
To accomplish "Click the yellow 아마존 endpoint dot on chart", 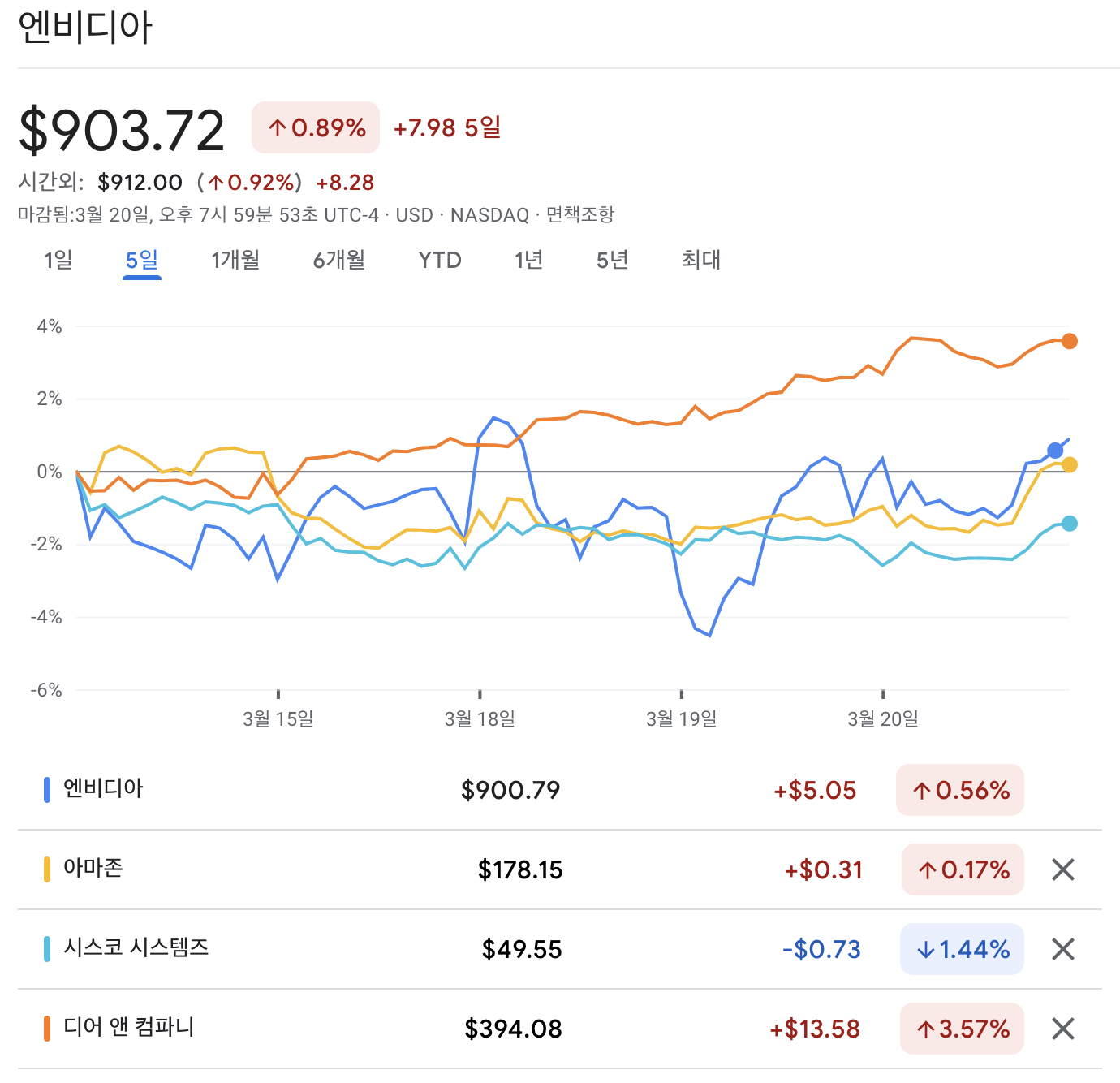I will click(x=1070, y=464).
